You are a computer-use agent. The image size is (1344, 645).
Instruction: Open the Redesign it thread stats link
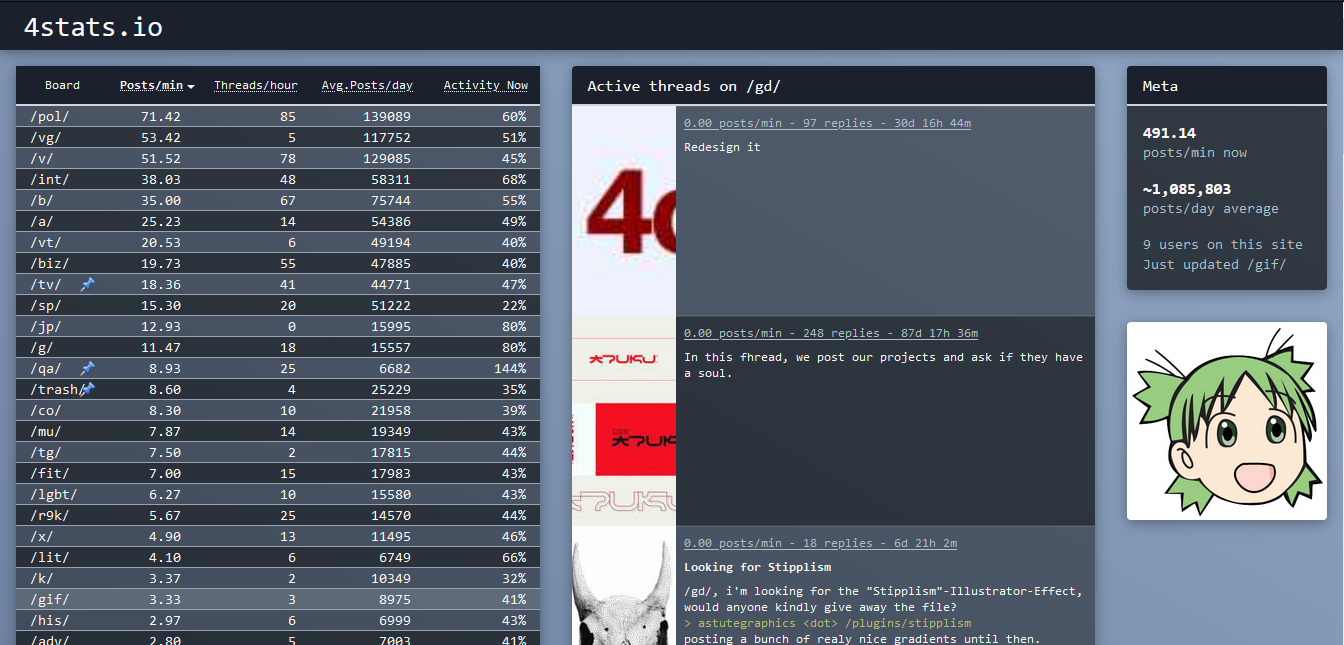827,123
